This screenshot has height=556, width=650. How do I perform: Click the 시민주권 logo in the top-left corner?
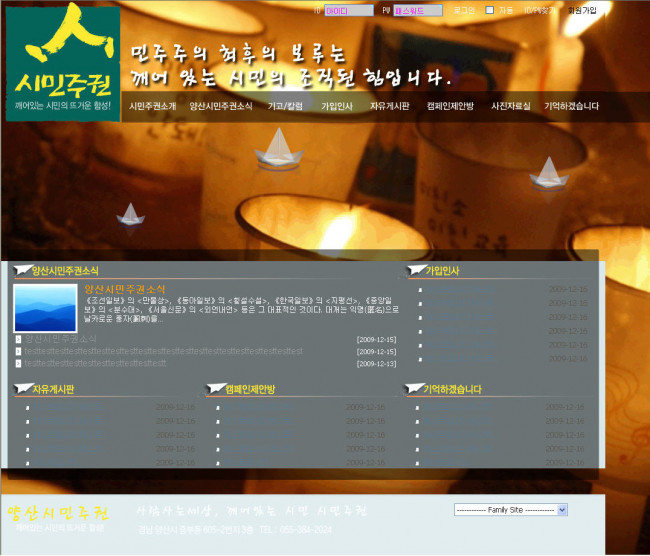pos(63,63)
